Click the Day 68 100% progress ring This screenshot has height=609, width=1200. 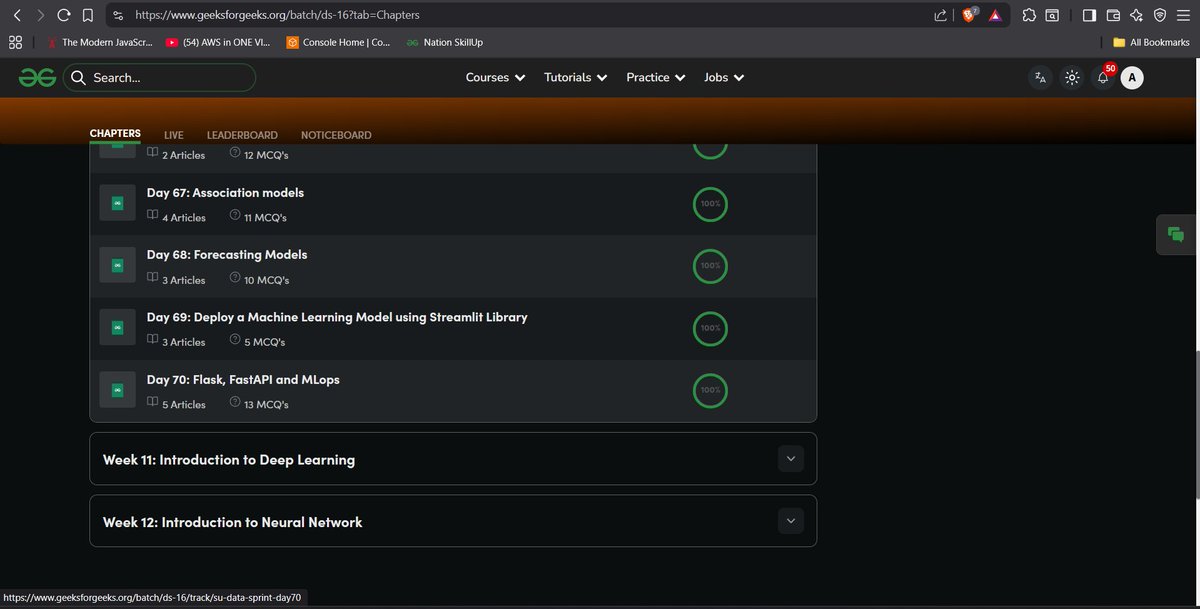coord(710,266)
